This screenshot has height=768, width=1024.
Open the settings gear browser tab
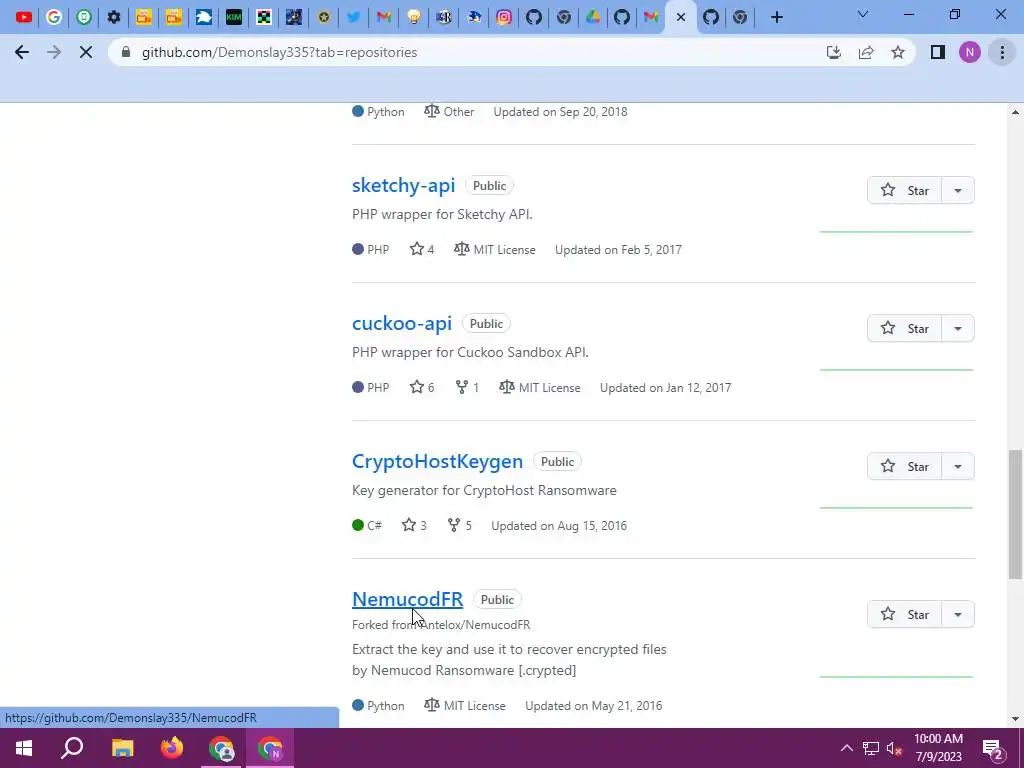(114, 17)
